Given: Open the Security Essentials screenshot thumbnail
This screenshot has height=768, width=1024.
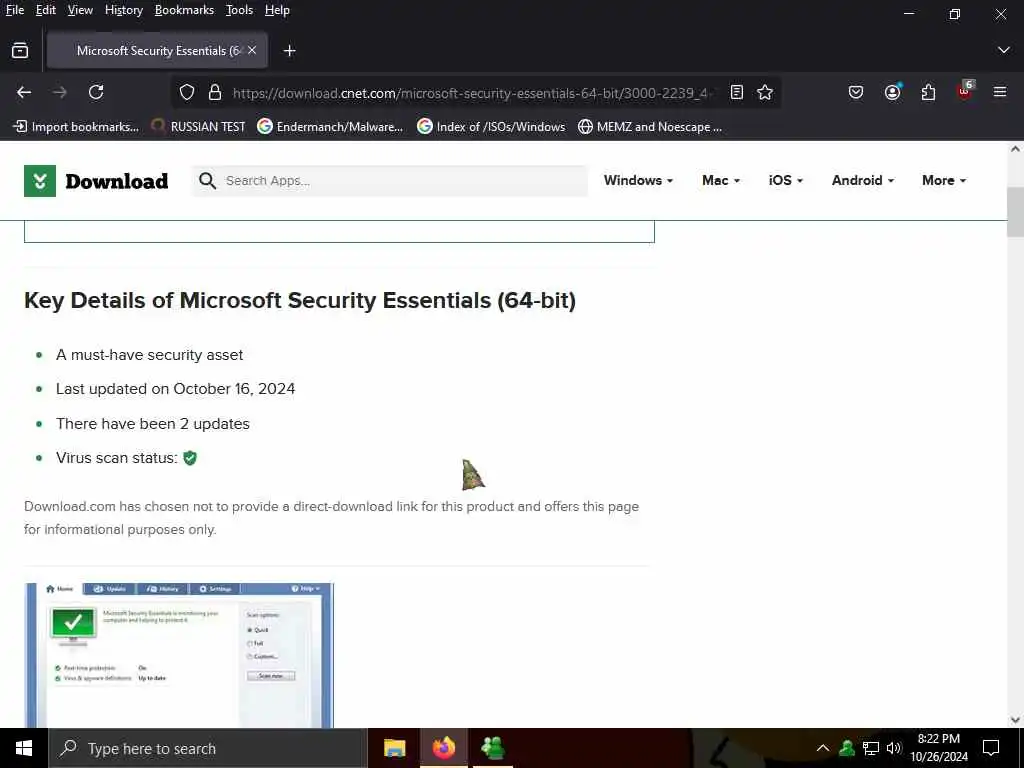Looking at the screenshot, I should (x=179, y=655).
